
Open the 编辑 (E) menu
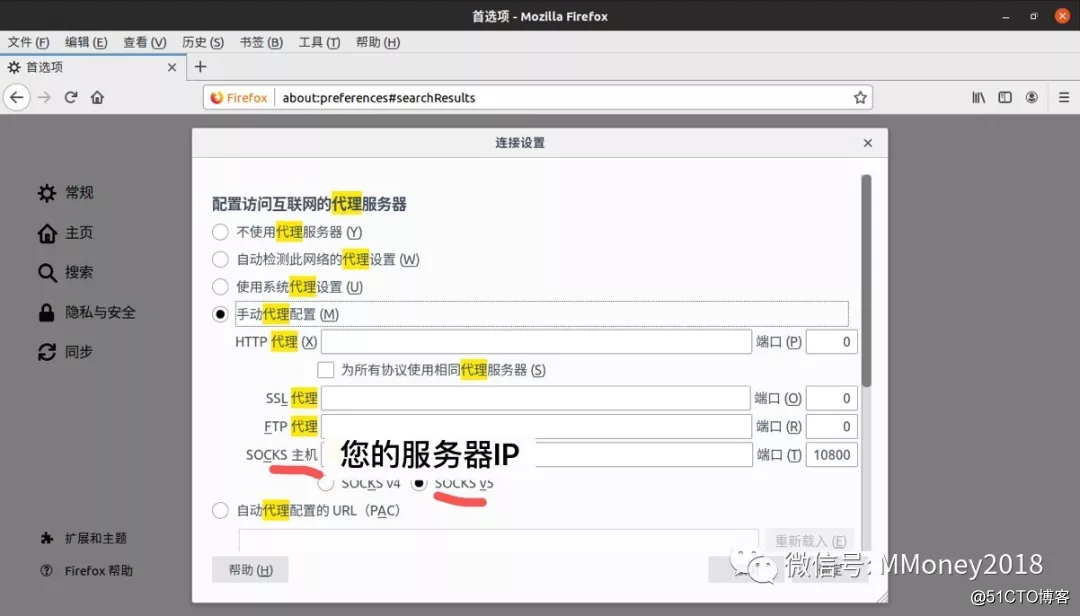pos(86,42)
